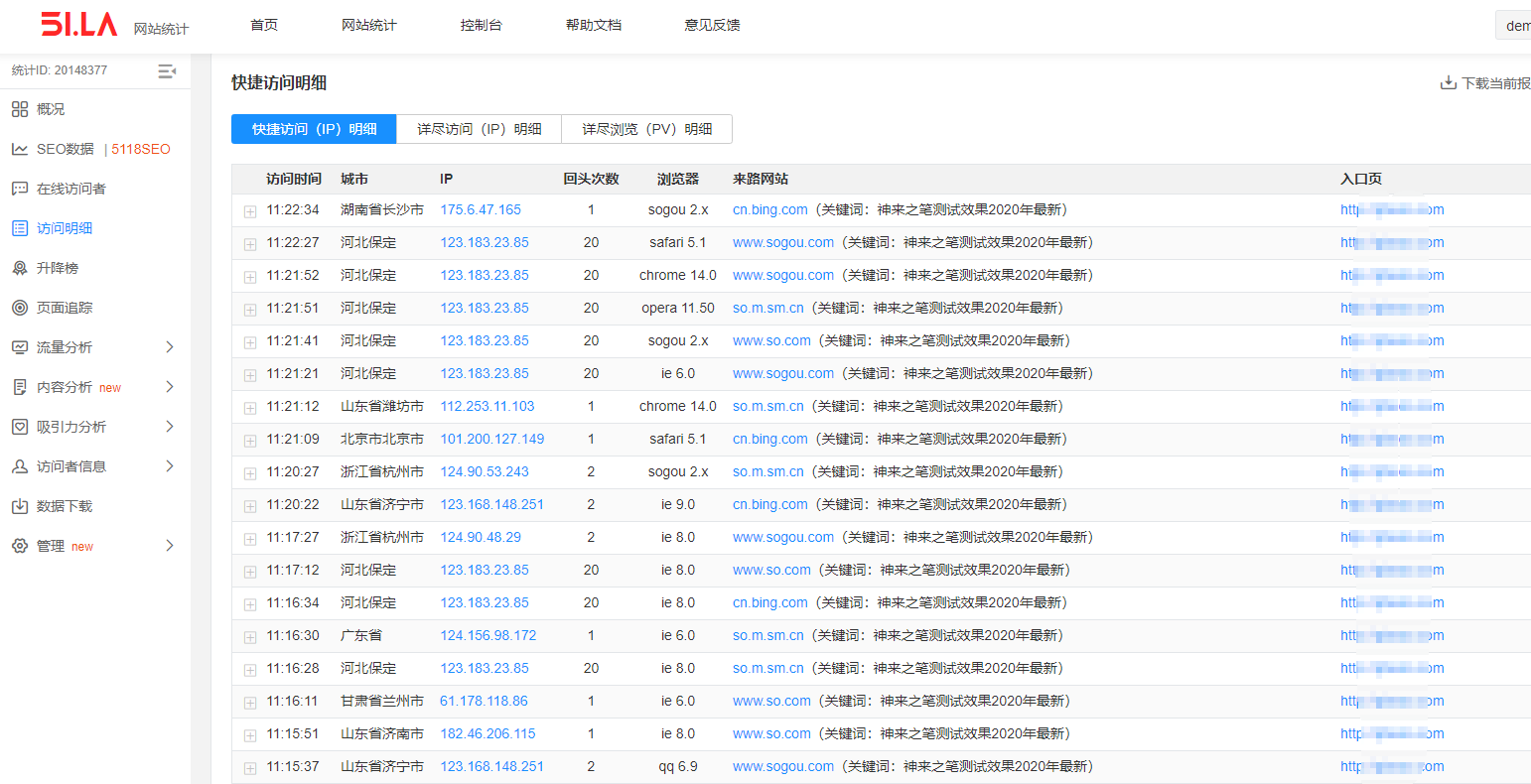Screen dimensions: 1531x784
Task: Open 在线访问者 from the sidebar icon
Action: click(x=22, y=188)
